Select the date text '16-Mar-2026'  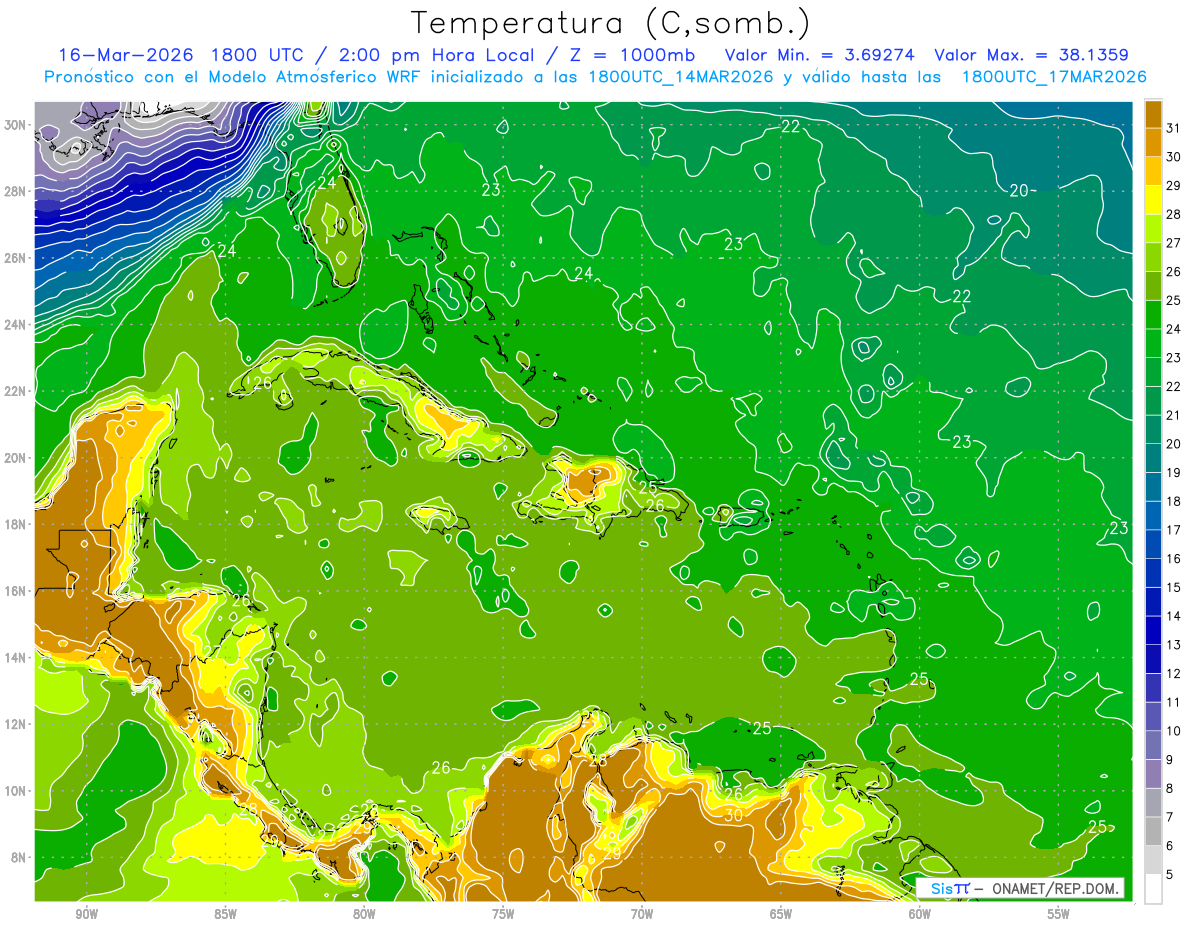point(125,55)
